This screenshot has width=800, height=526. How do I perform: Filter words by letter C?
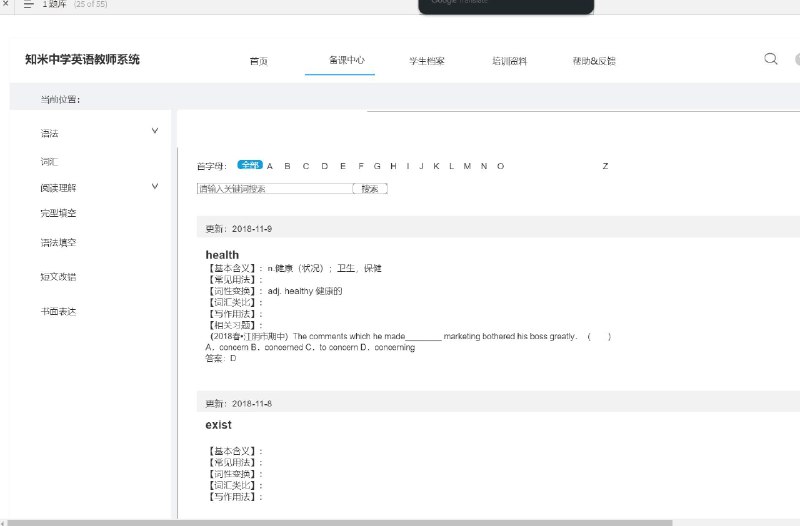tap(306, 166)
